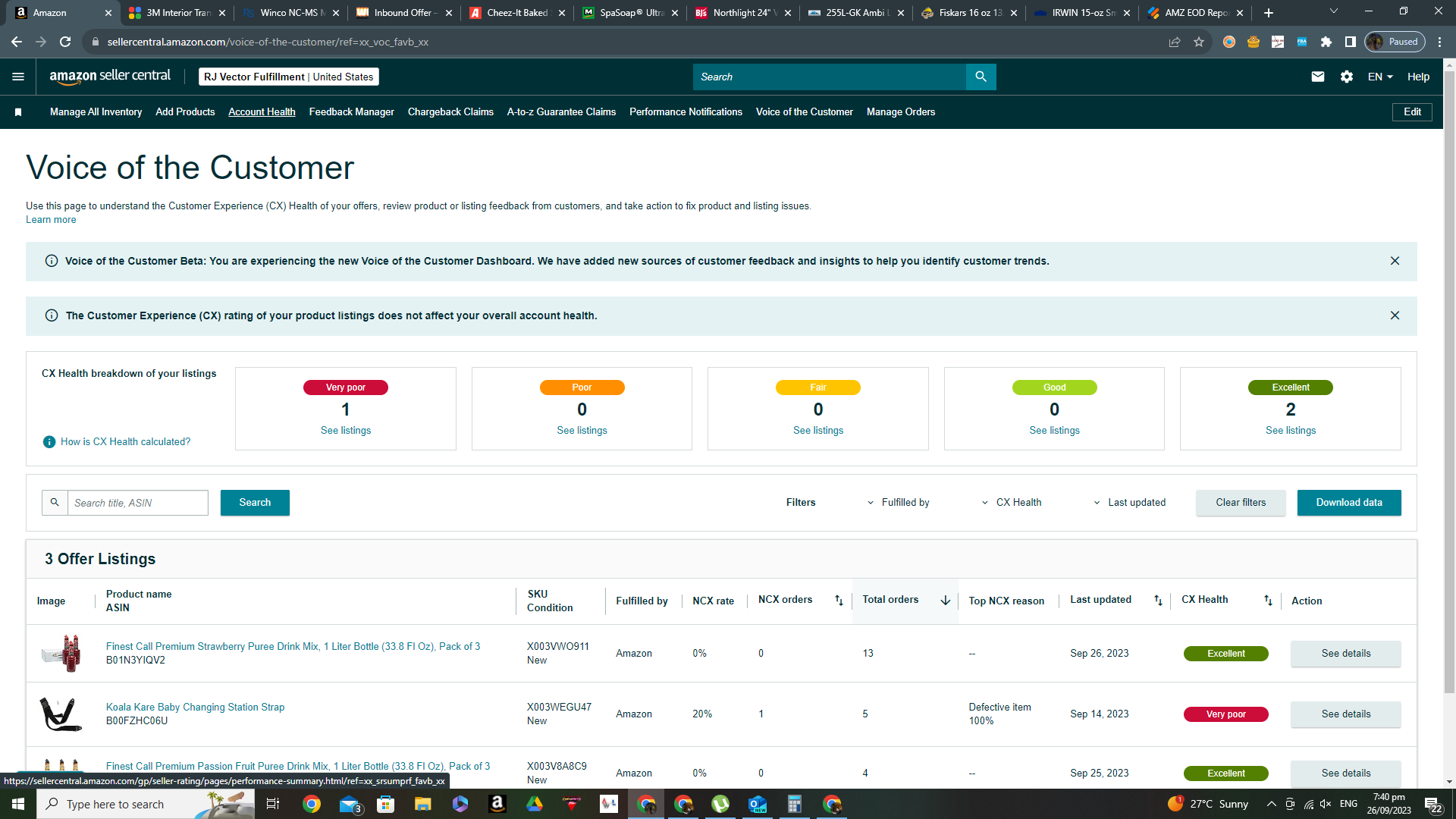
Task: Open Feedback Manager from the navigation bar
Action: coord(351,112)
